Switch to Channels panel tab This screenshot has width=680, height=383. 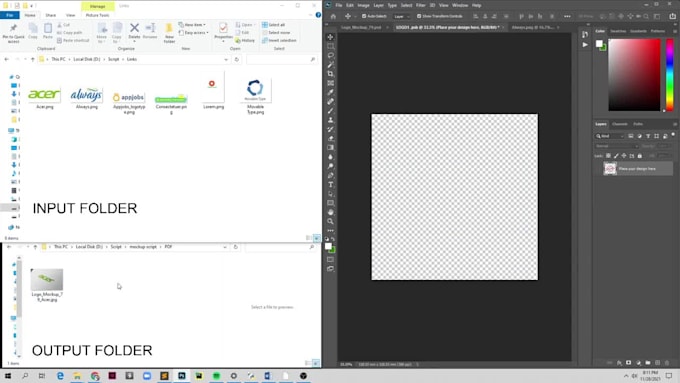click(x=620, y=124)
